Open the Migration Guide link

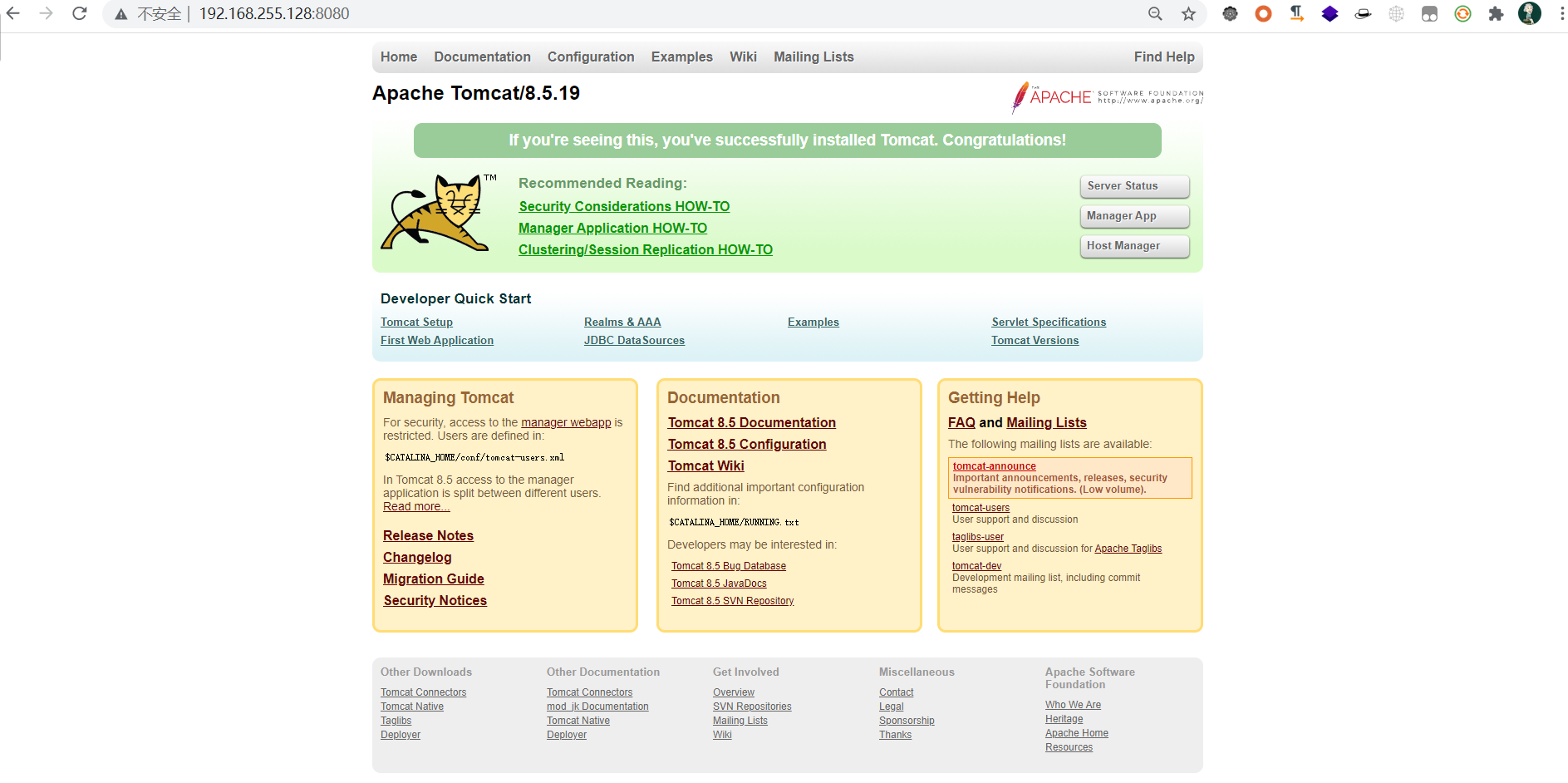point(433,579)
